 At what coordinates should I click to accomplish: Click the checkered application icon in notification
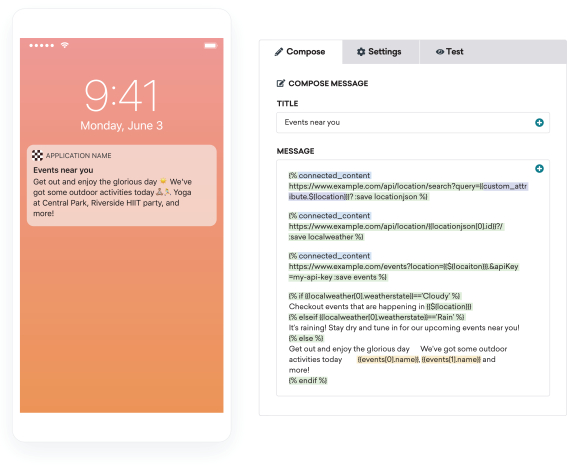(x=37, y=155)
